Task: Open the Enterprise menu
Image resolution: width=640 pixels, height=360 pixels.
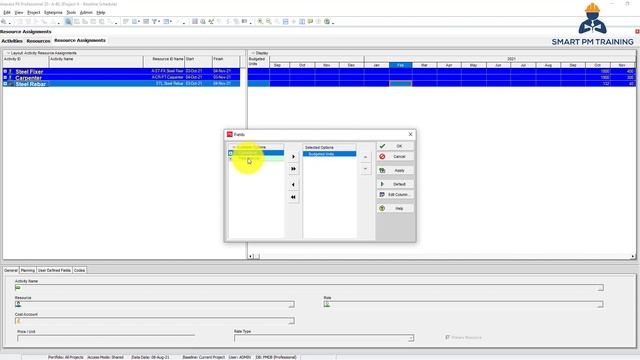Action: point(53,13)
